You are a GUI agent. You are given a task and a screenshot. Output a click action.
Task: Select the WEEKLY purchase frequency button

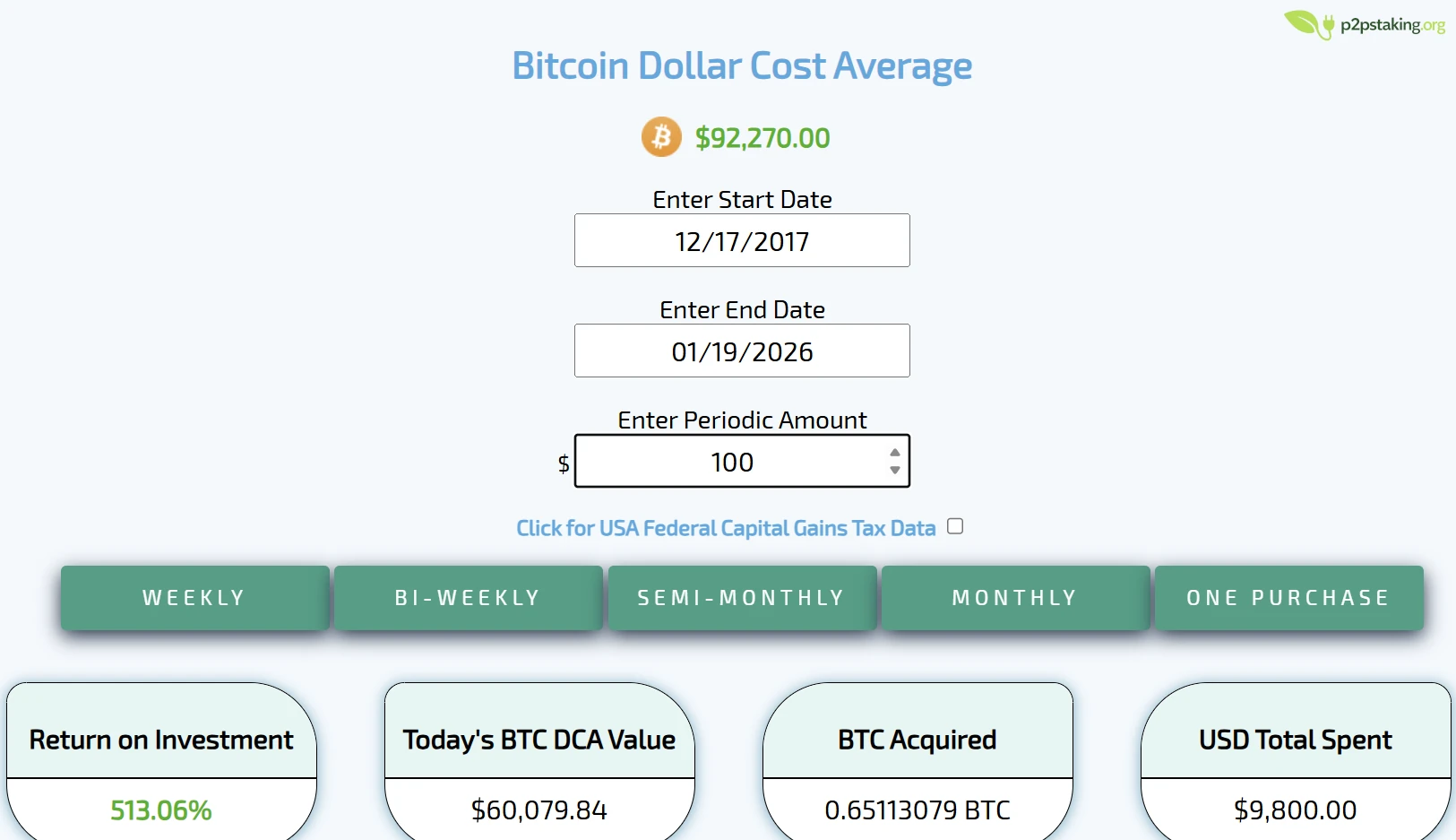click(x=194, y=597)
